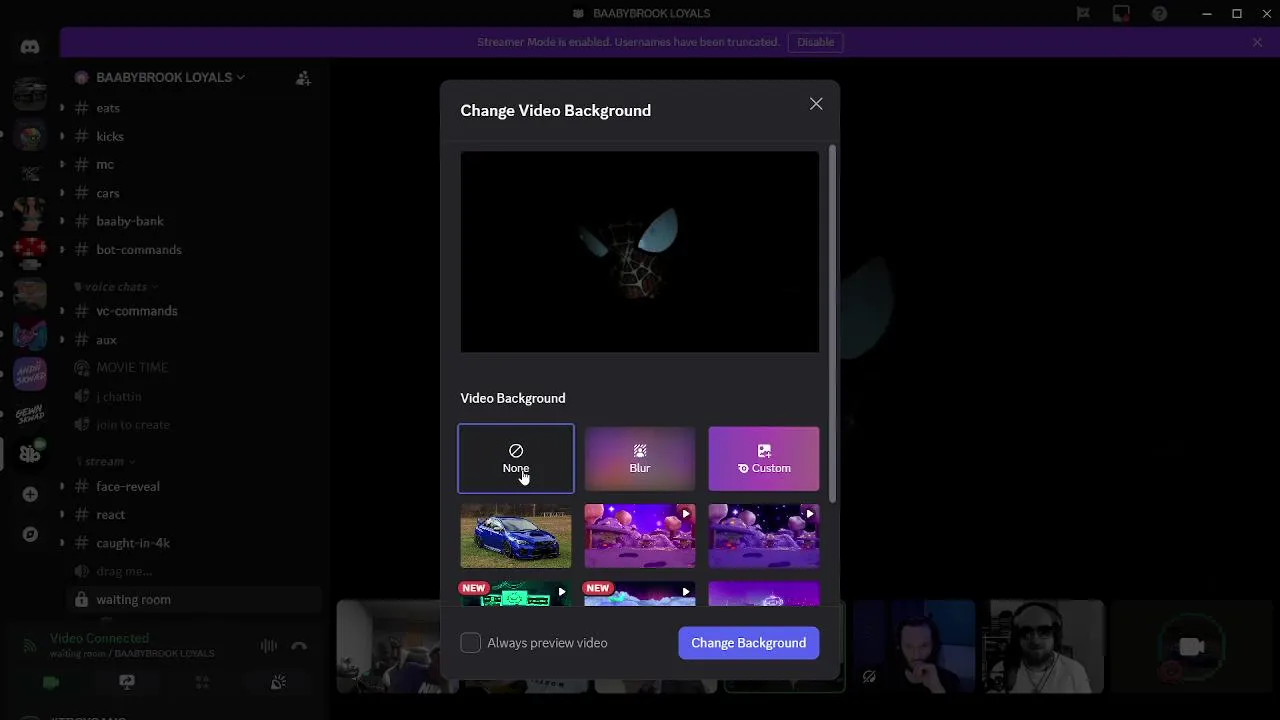Choose the second purple animated background in the car row

click(x=764, y=536)
